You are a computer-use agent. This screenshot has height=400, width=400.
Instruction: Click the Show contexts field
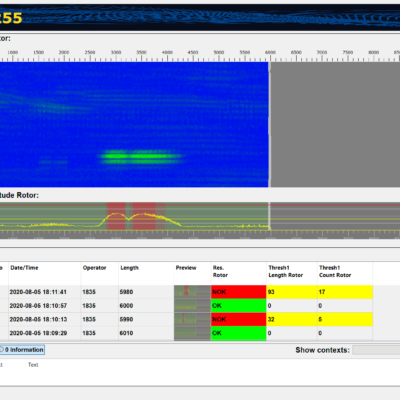pos(376,350)
